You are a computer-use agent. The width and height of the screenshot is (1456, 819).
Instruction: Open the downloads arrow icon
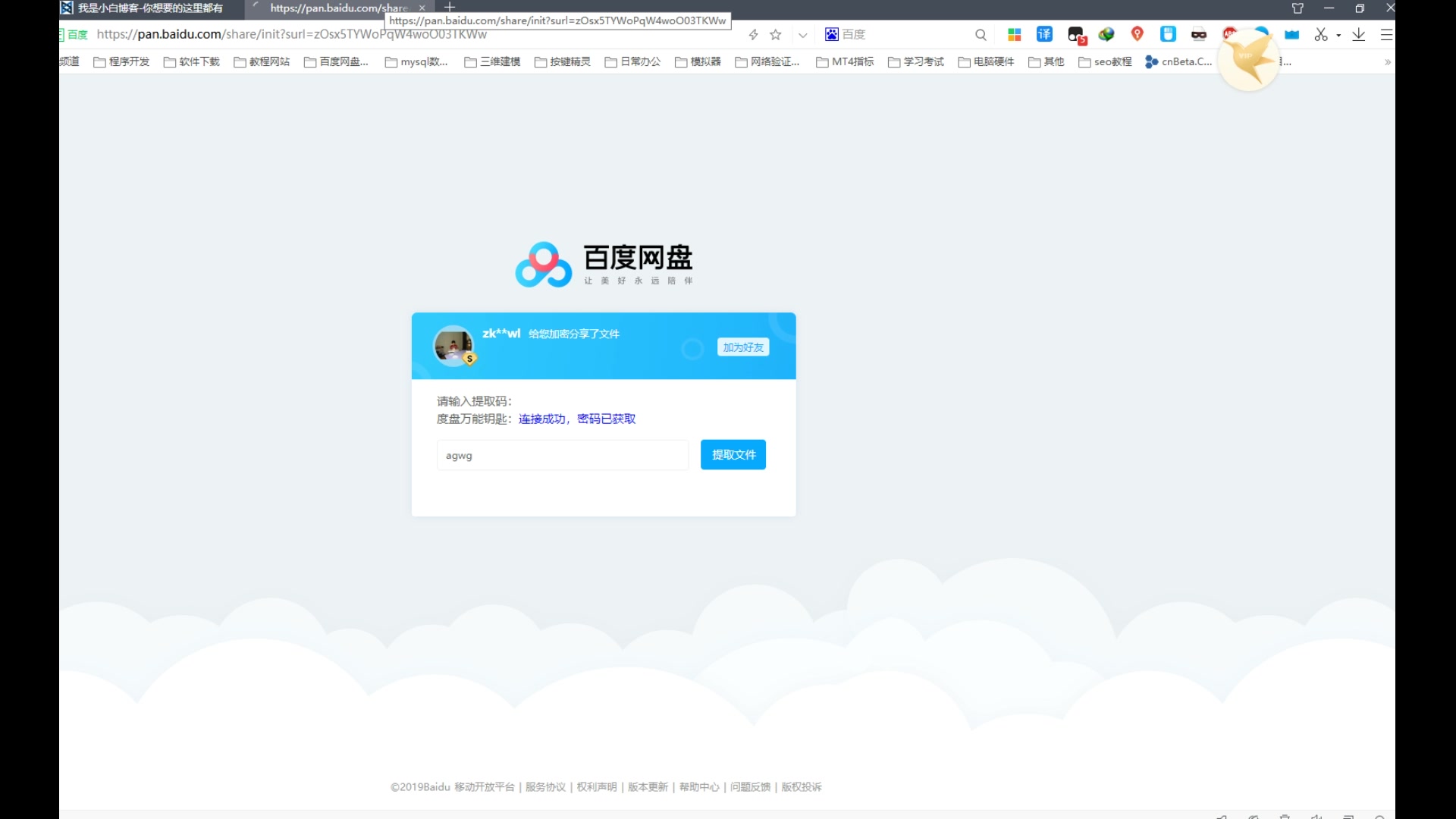click(1359, 35)
